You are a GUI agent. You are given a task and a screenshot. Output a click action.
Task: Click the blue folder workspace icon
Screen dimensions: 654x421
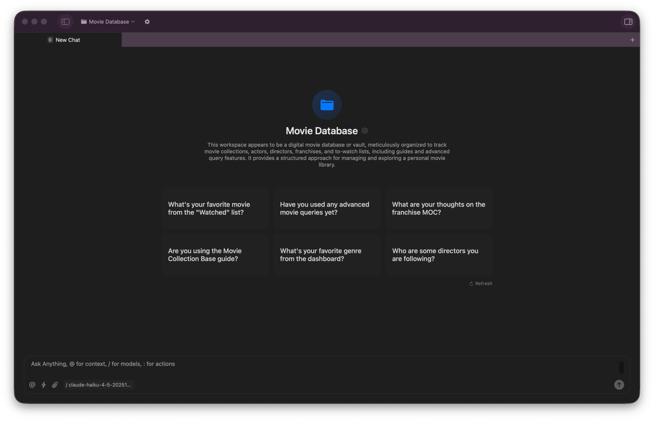tap(327, 105)
